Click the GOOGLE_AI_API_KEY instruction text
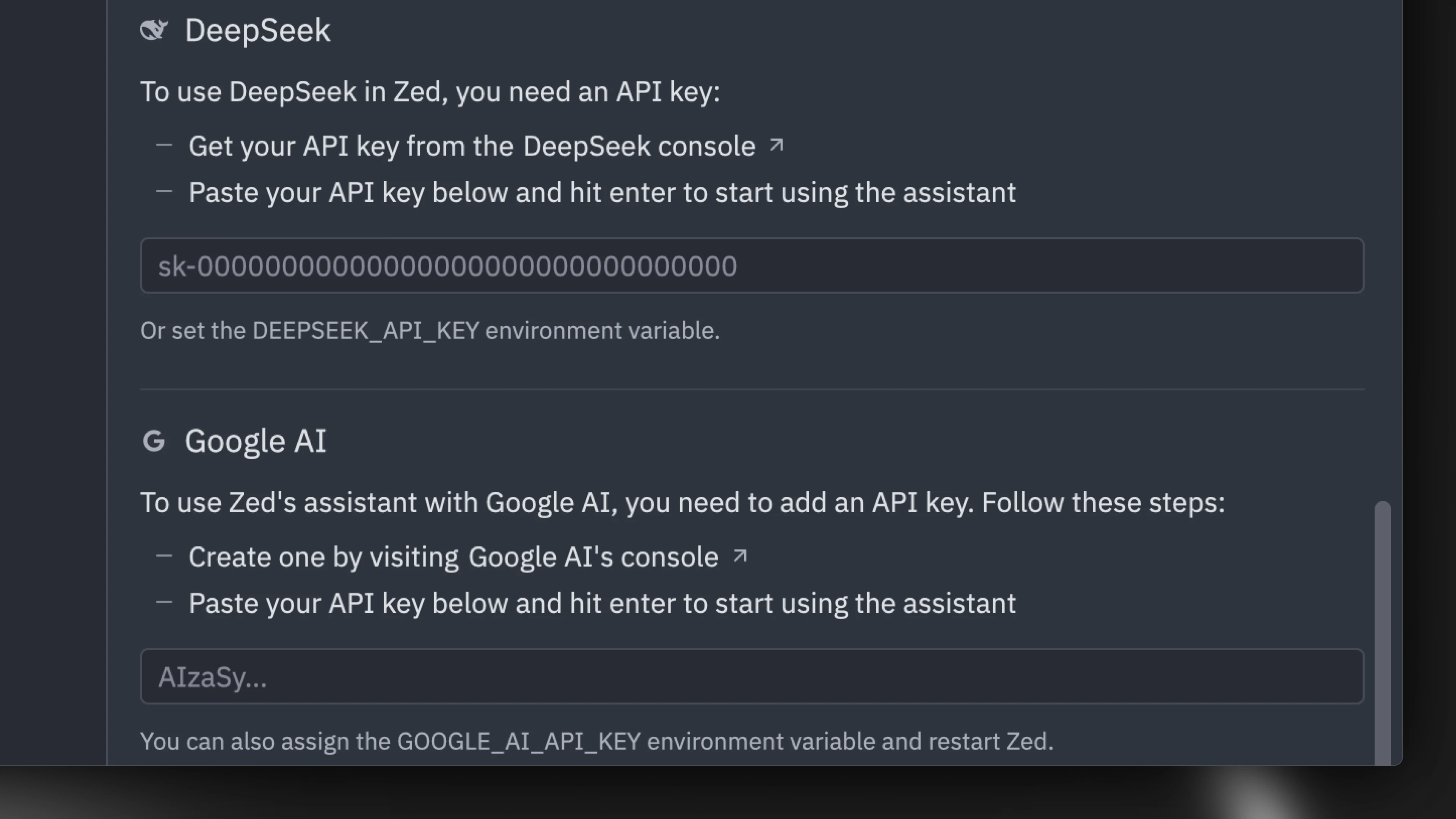 pyautogui.click(x=597, y=741)
